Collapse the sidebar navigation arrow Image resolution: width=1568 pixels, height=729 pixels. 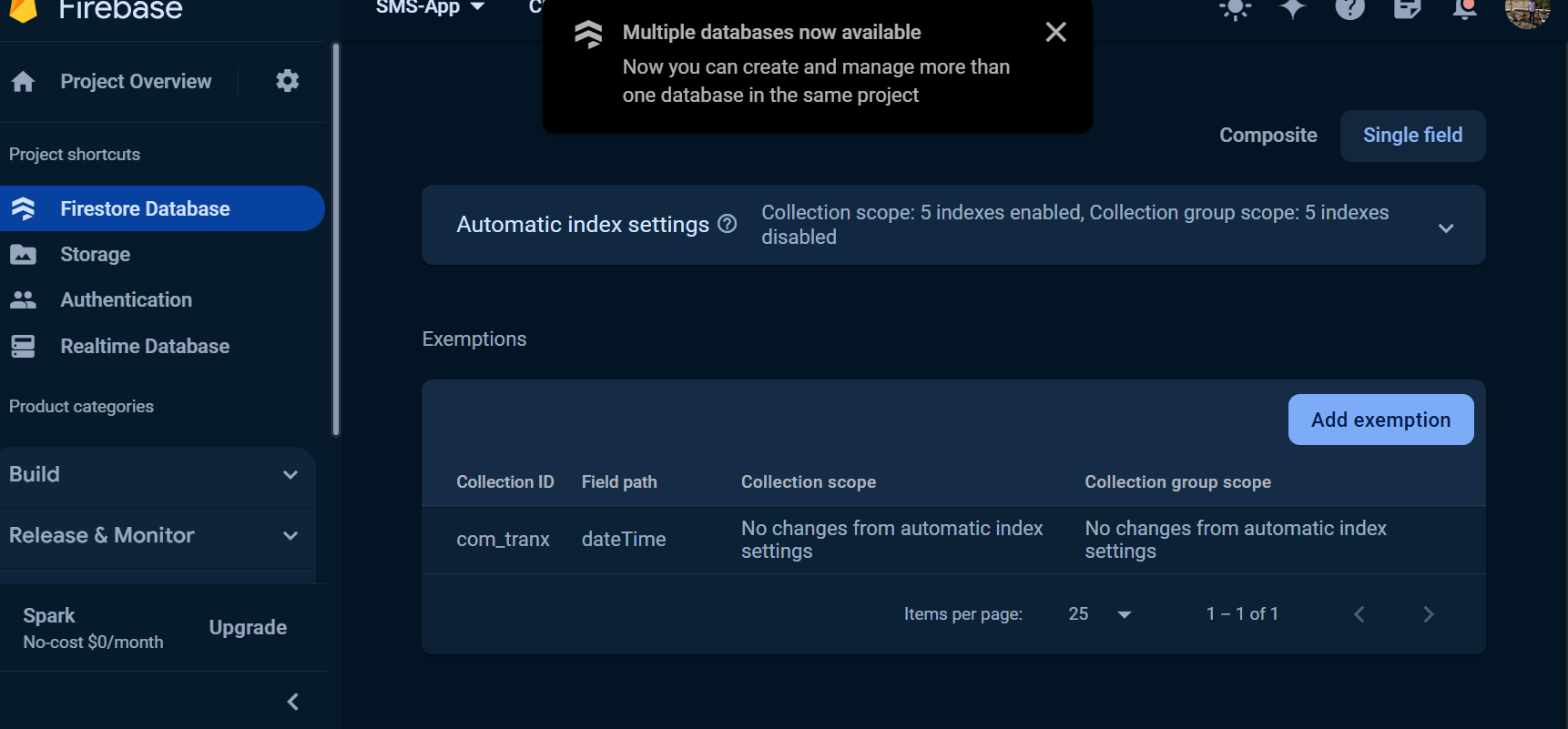coord(293,702)
